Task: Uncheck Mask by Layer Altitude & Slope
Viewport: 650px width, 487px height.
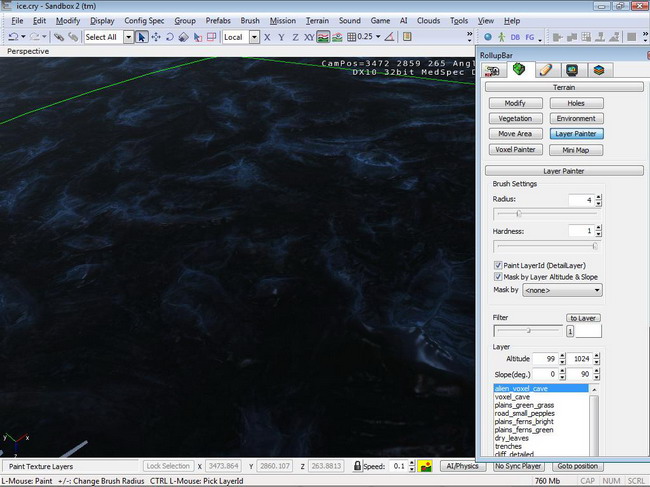Action: coord(498,276)
